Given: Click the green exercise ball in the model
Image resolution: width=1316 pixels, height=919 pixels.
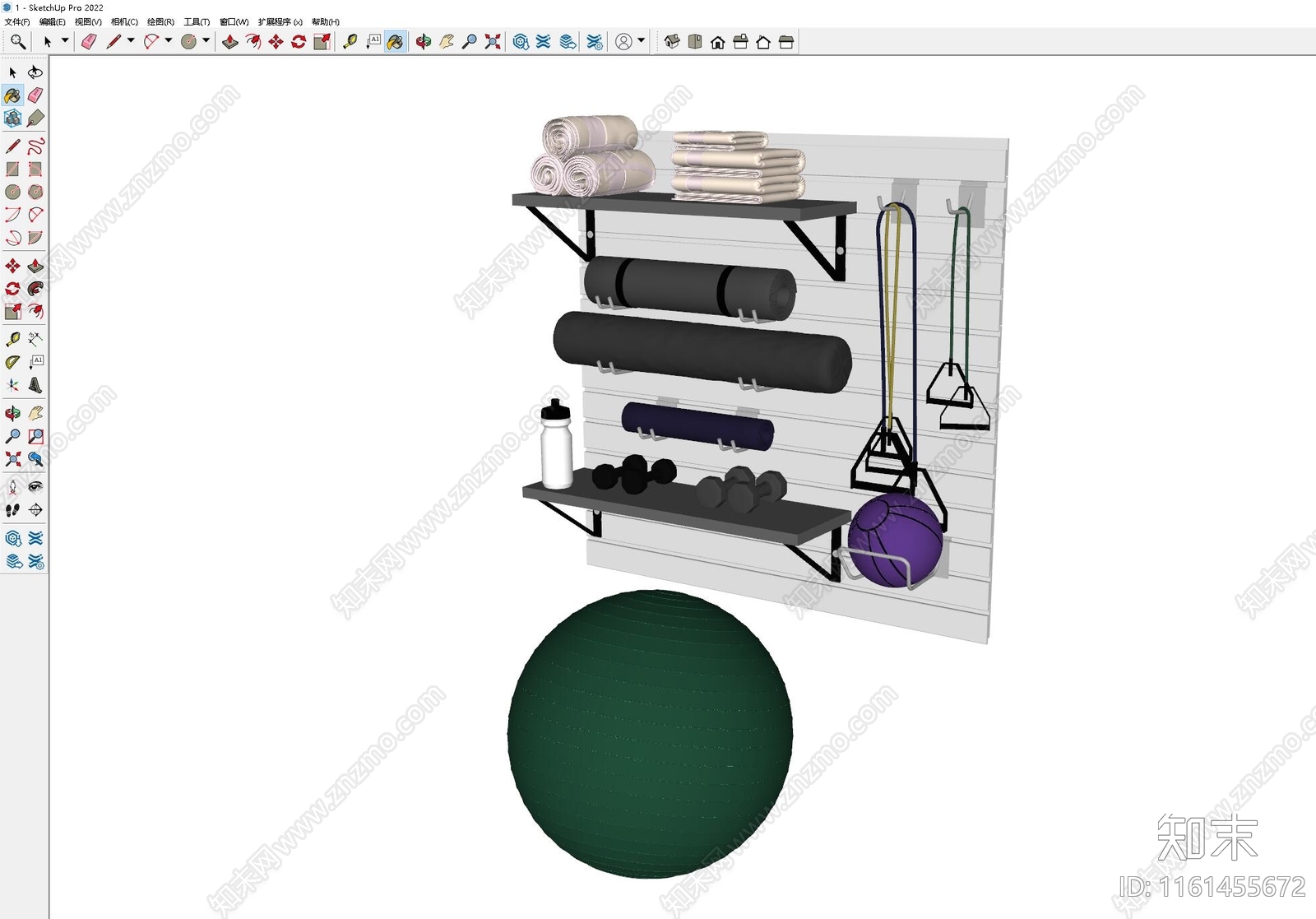Looking at the screenshot, I should click(x=650, y=734).
